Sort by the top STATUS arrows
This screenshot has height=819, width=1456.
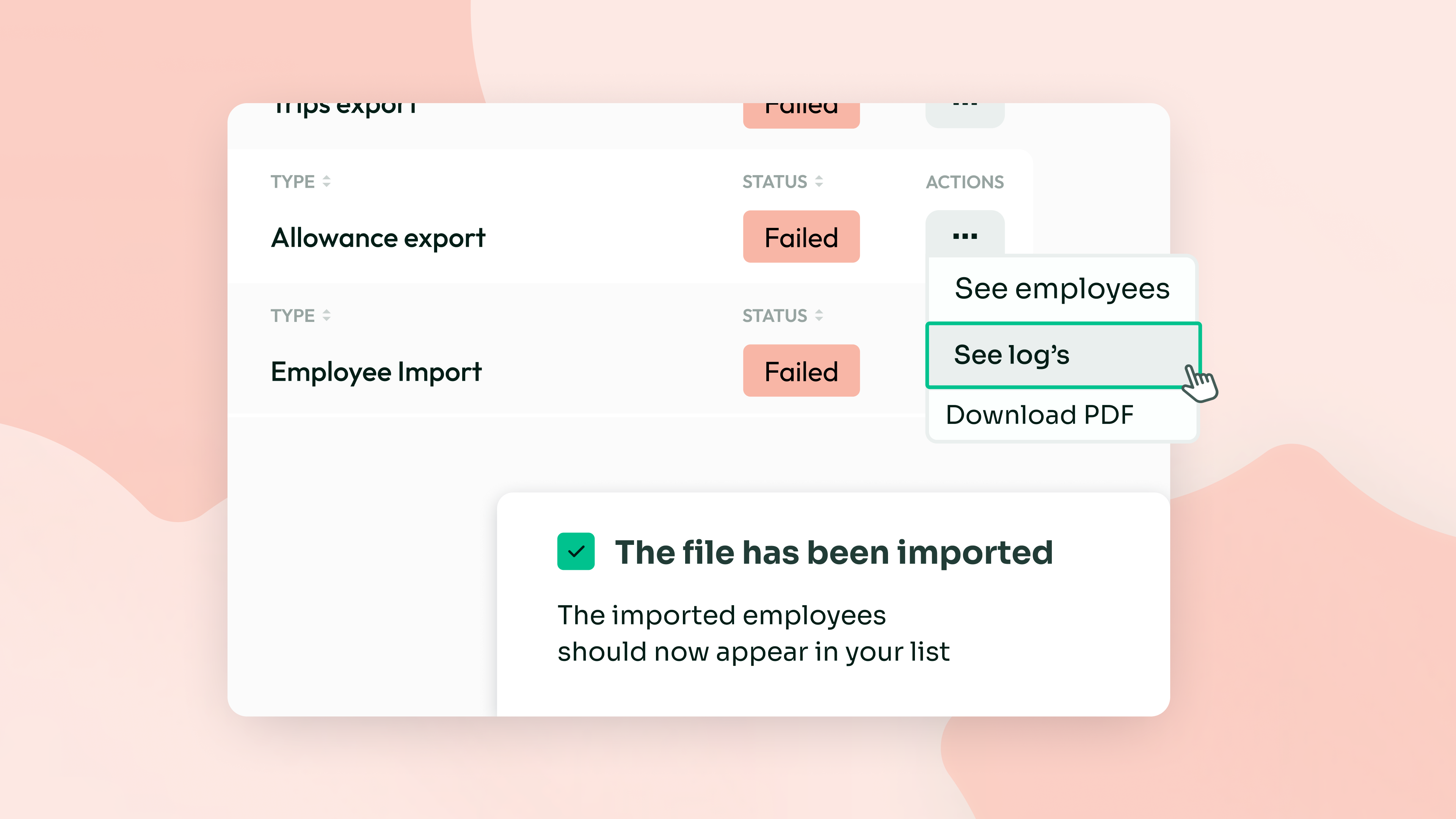pos(819,182)
